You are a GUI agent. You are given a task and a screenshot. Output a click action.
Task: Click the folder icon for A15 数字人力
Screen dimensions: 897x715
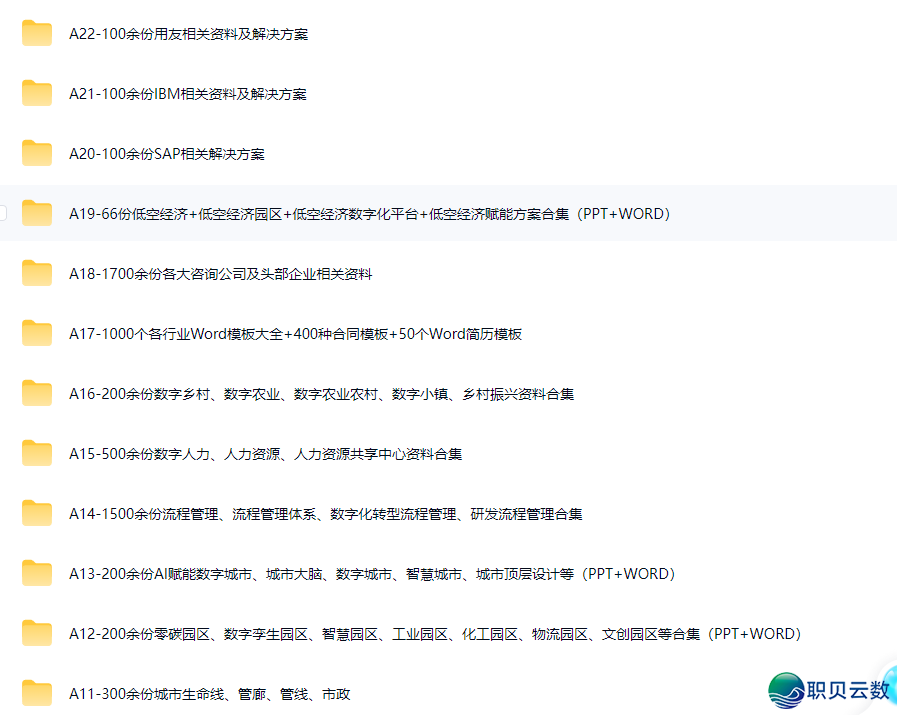pos(37,454)
